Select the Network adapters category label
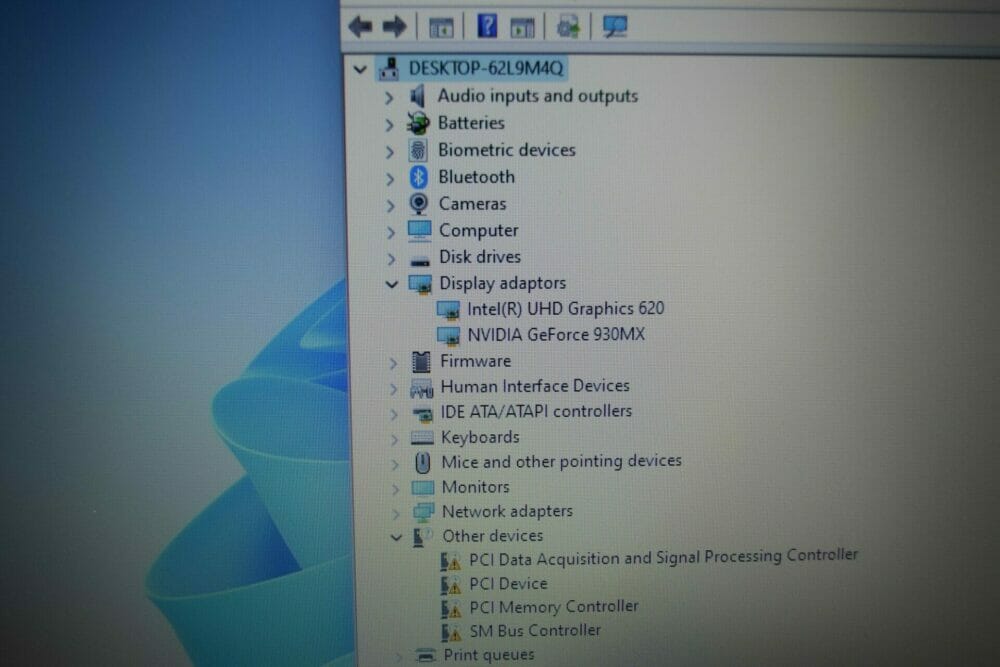Screen dimensions: 1000x667 [x=508, y=511]
